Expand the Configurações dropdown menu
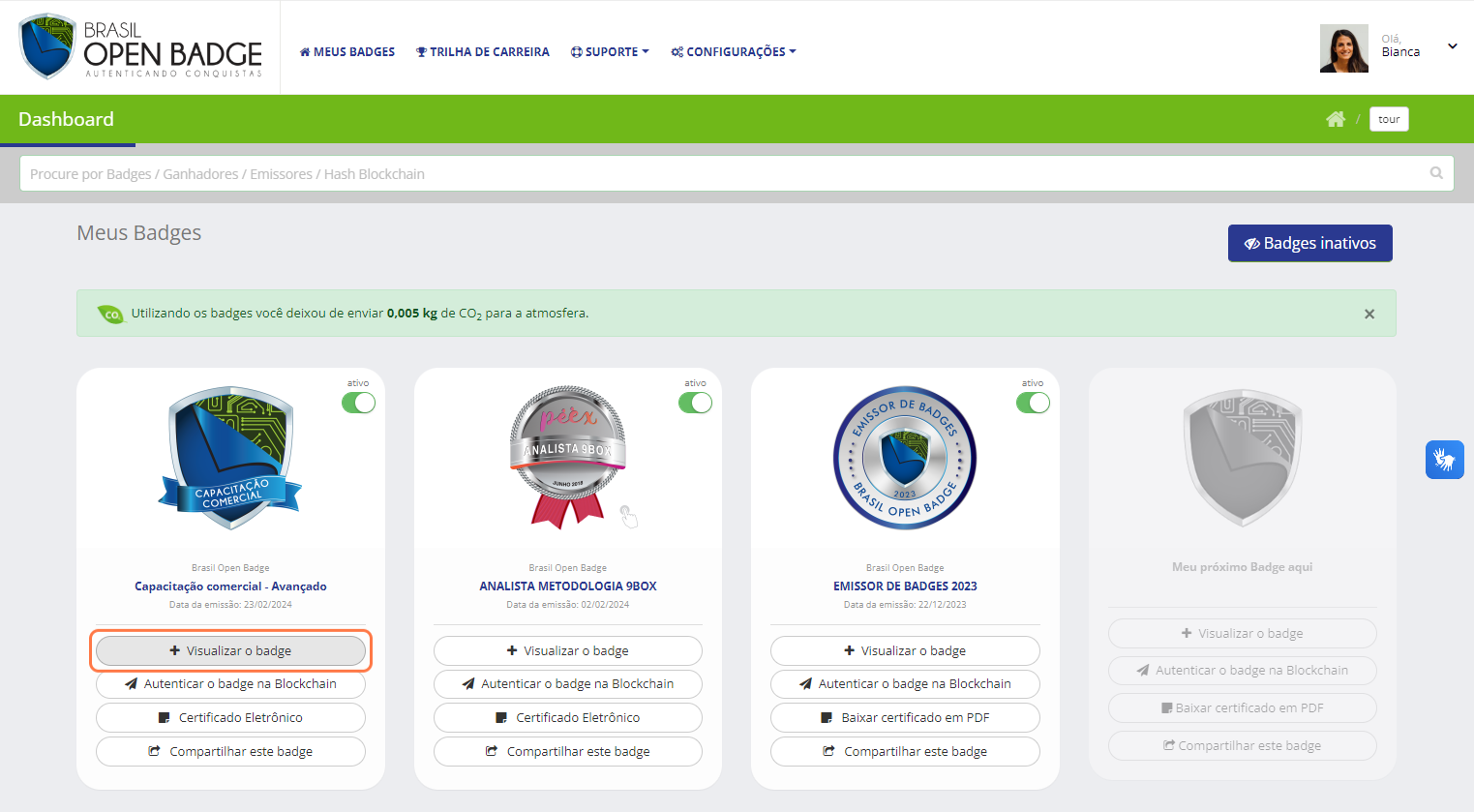Viewport: 1474px width, 812px height. 734,52
